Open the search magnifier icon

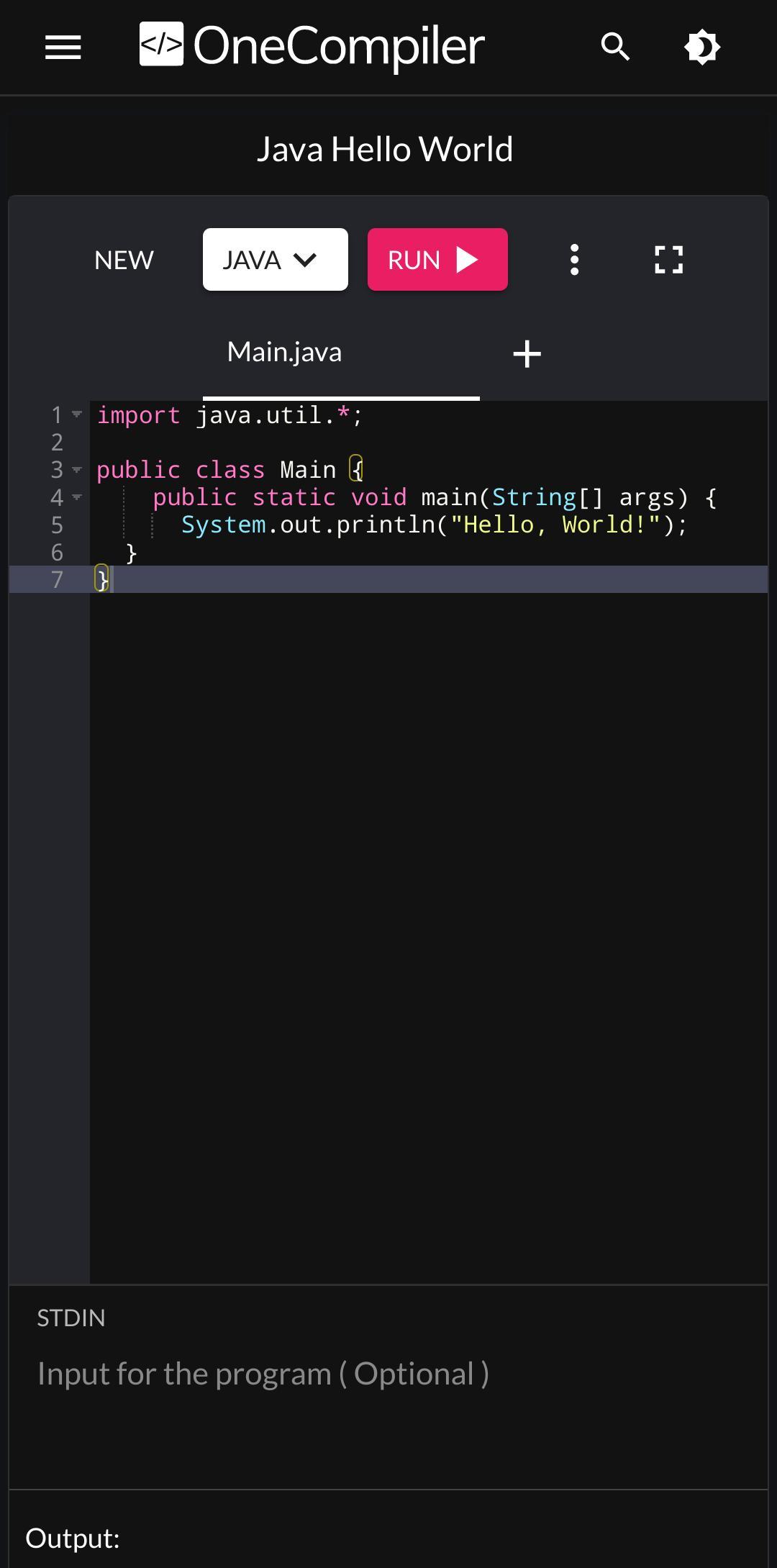[x=615, y=47]
